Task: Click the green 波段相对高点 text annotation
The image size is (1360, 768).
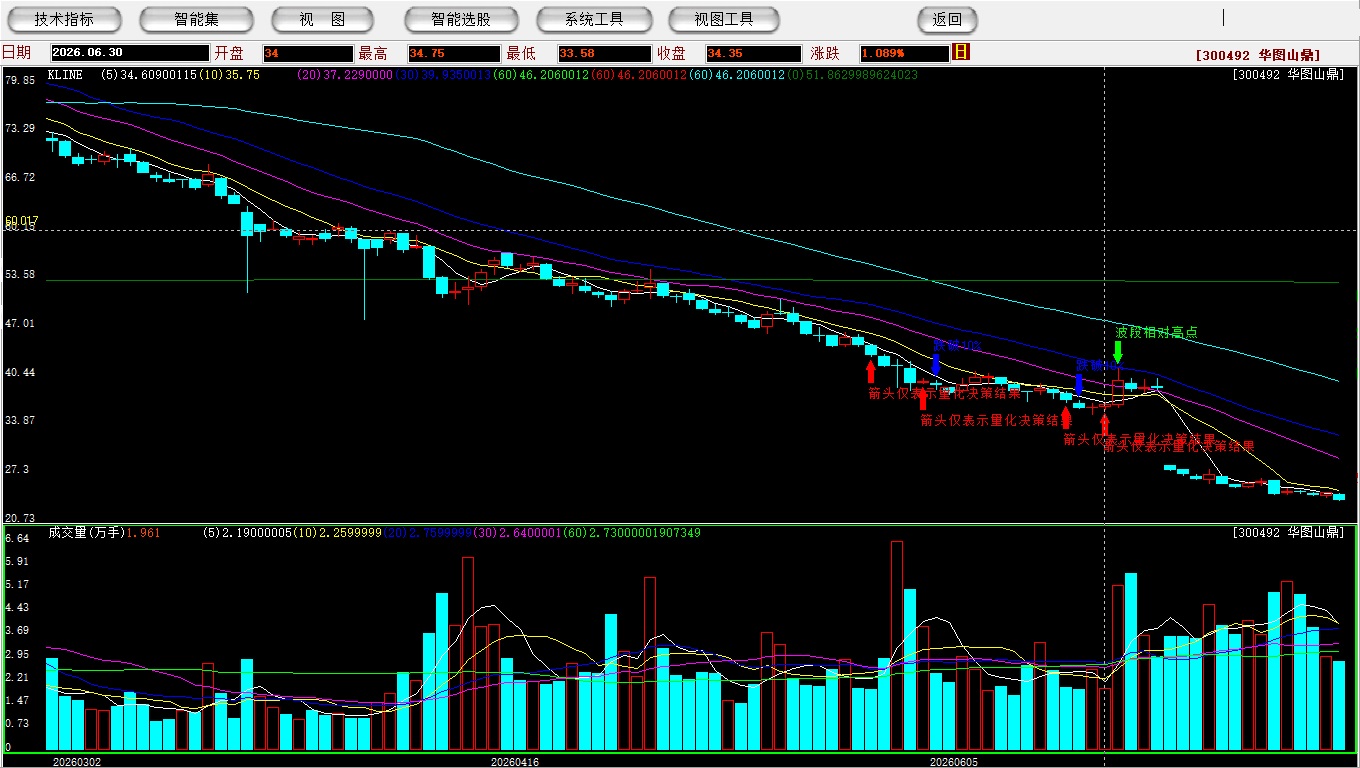Action: (1156, 332)
